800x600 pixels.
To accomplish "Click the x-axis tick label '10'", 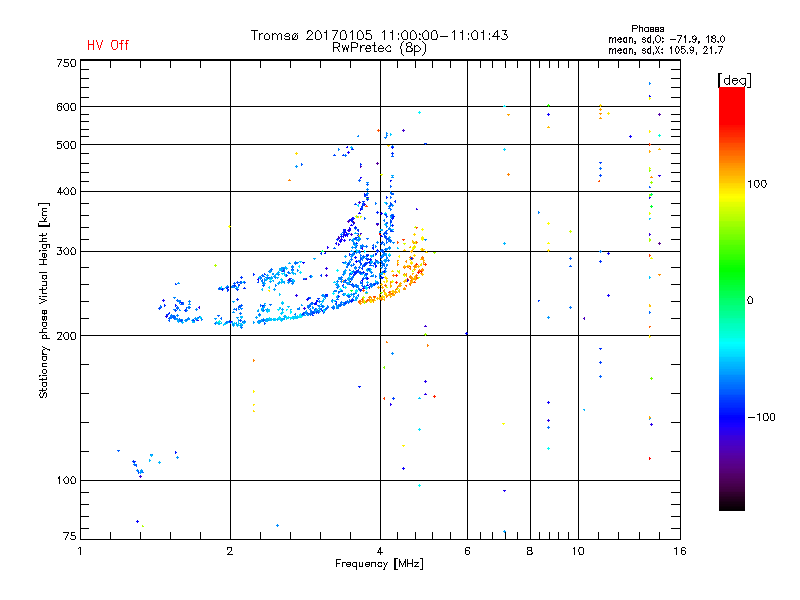I will 578,551.
